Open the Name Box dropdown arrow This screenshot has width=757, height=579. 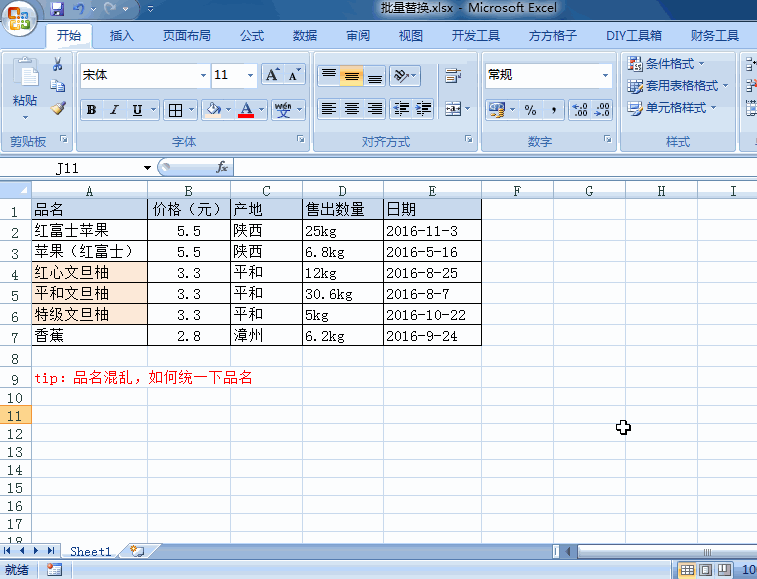(x=148, y=168)
